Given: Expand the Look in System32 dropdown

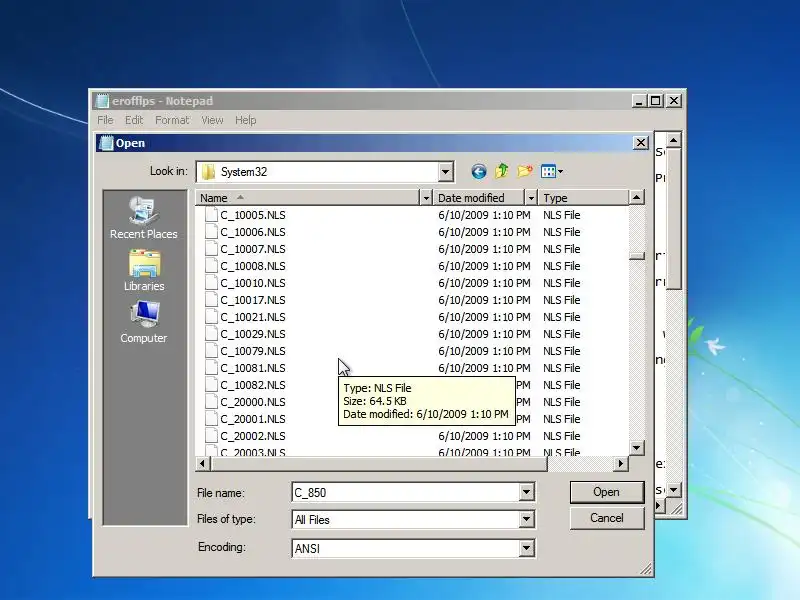Looking at the screenshot, I should click(445, 172).
